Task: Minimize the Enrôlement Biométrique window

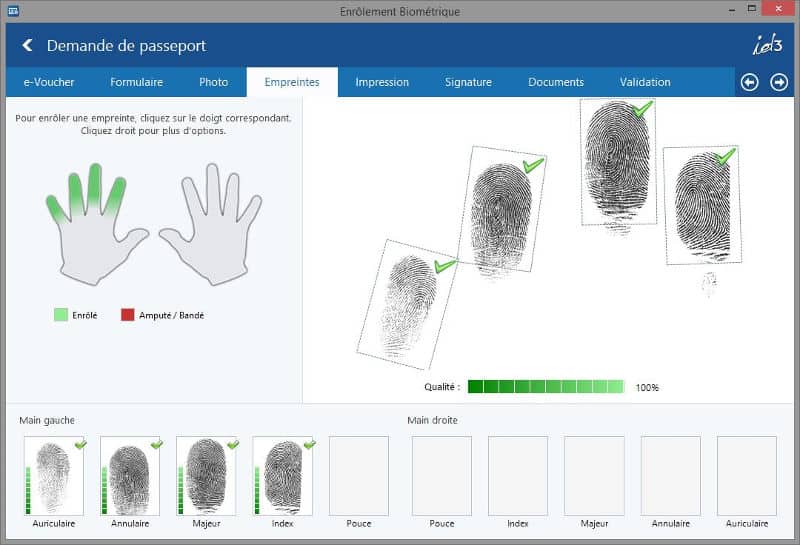Action: point(732,9)
